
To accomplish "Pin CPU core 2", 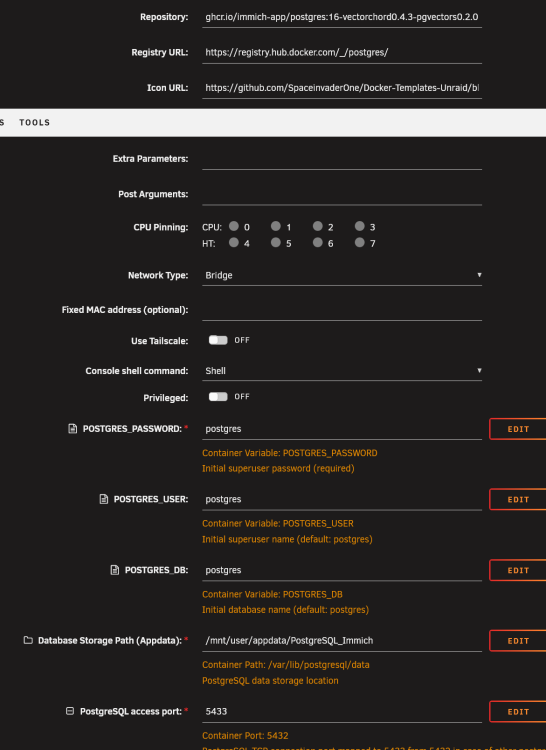I will pyautogui.click(x=317, y=226).
